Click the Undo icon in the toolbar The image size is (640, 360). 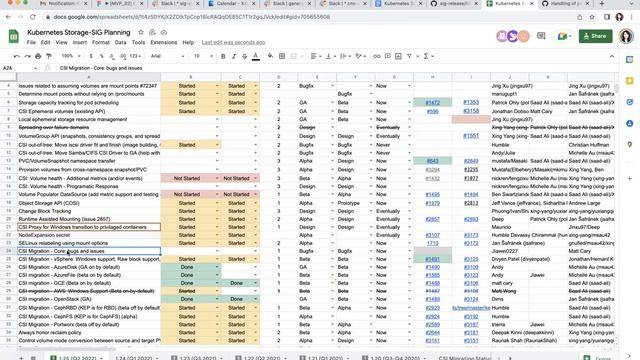tap(16, 56)
